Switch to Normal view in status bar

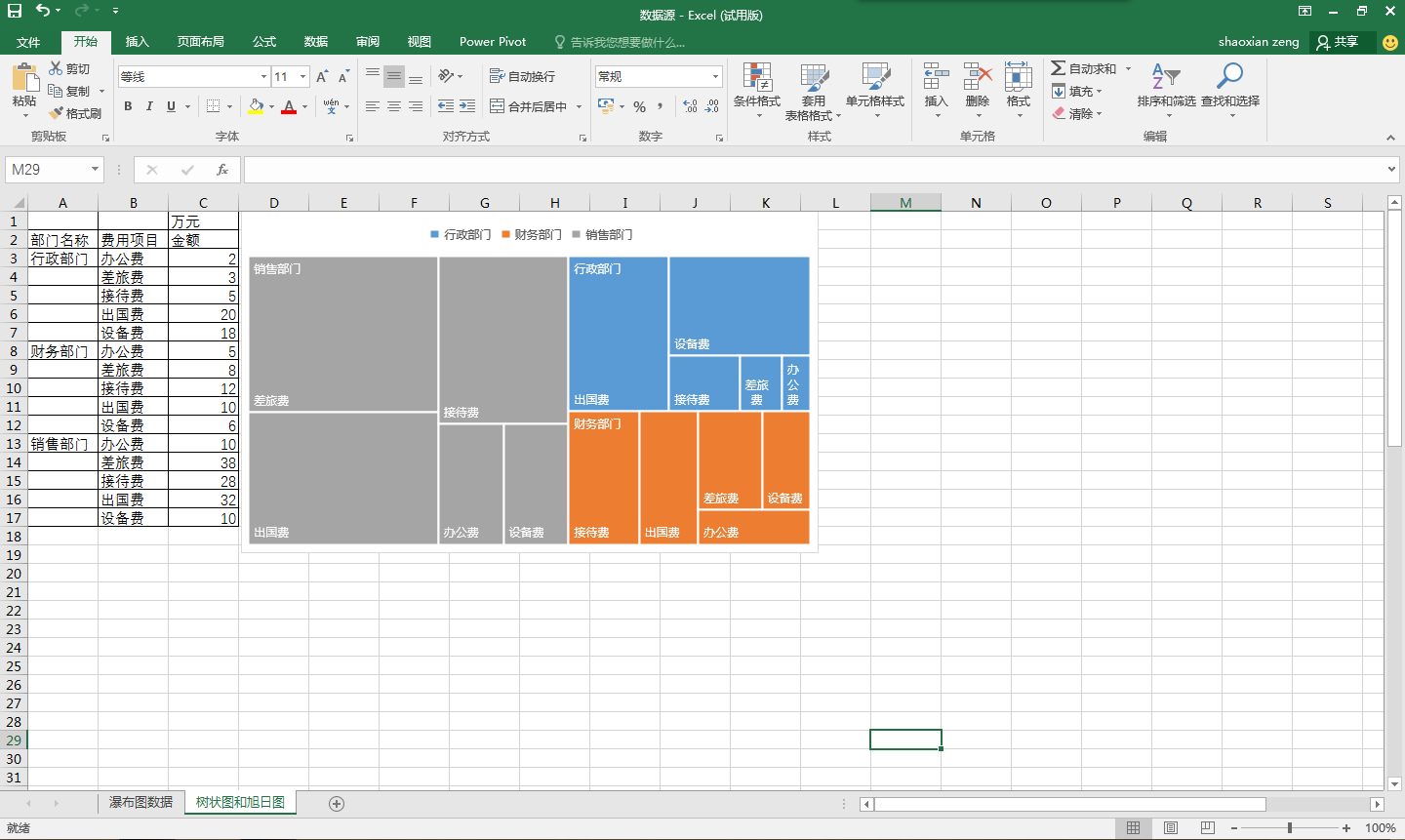[1133, 828]
